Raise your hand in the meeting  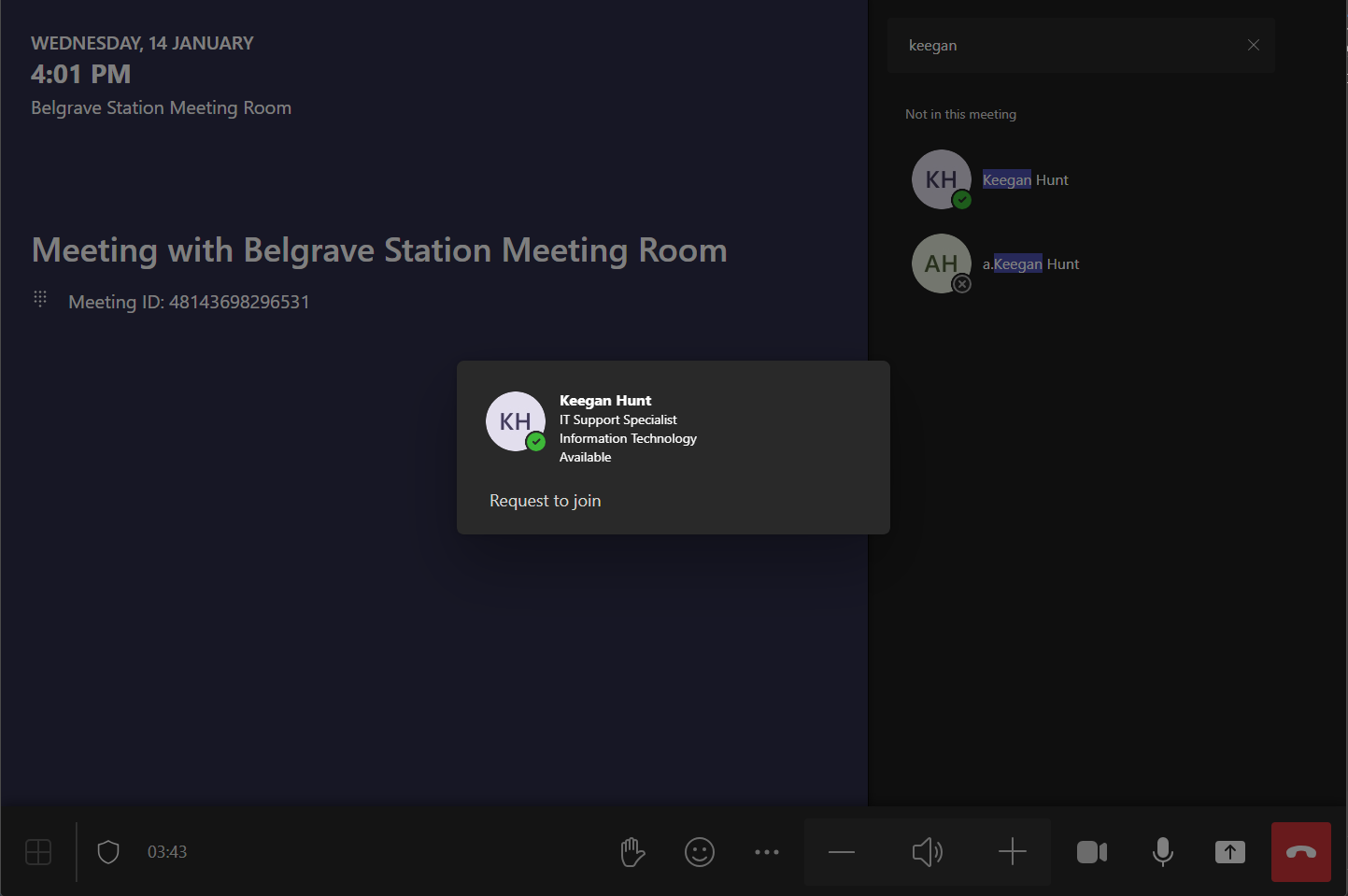[632, 852]
